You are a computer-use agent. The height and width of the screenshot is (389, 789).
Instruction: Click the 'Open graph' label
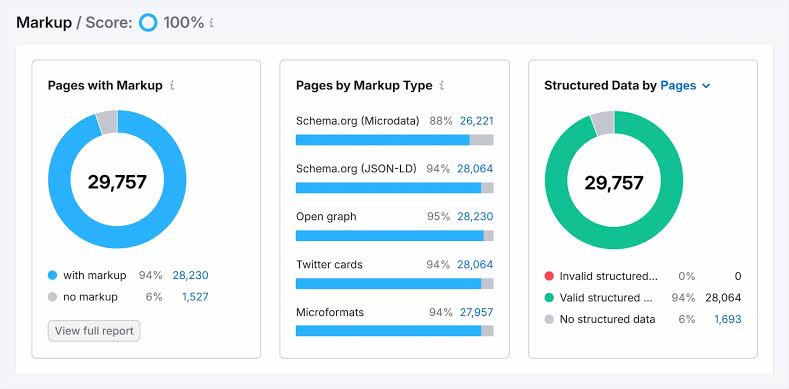(326, 216)
